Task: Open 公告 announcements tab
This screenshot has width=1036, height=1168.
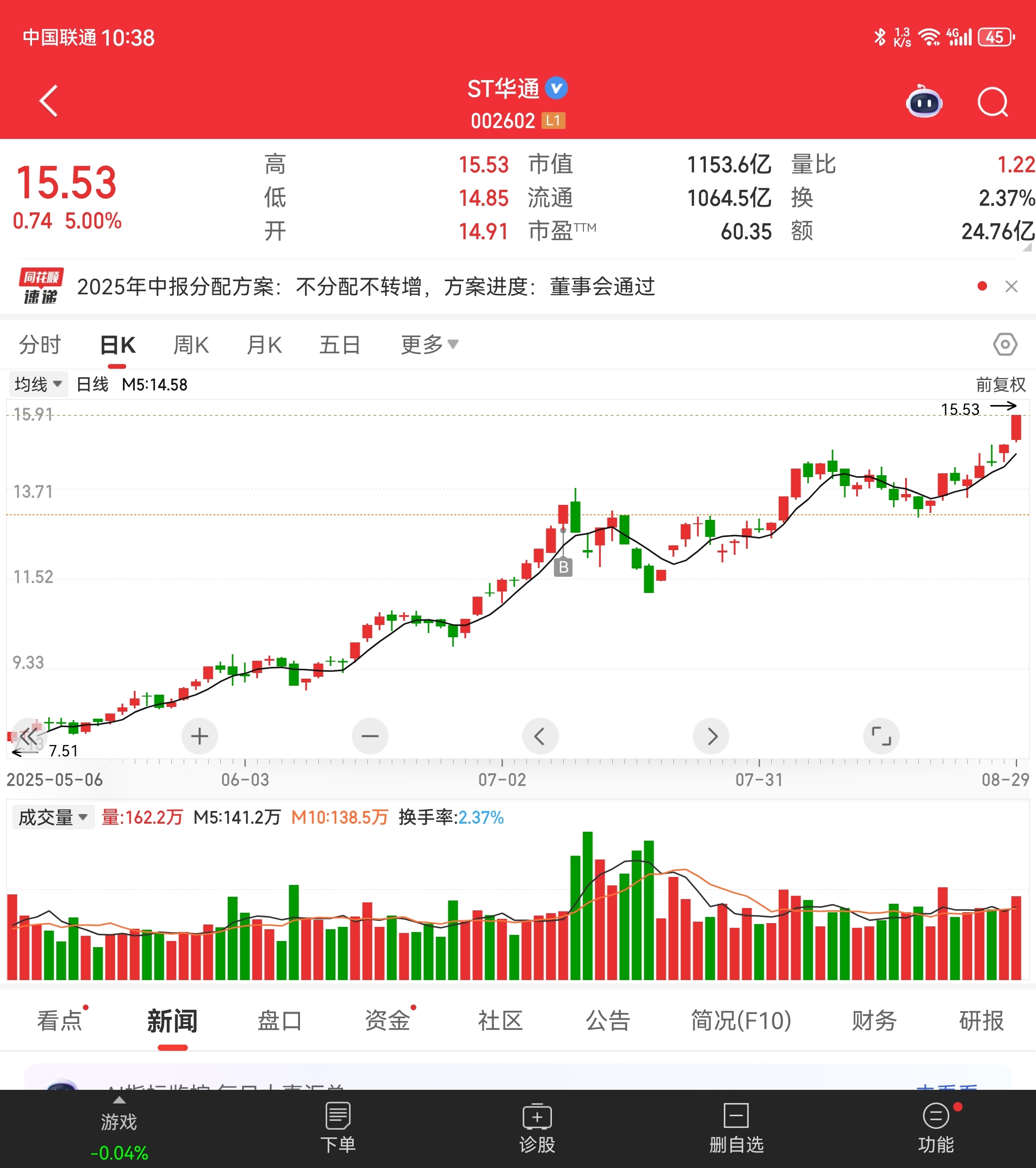Action: [607, 1021]
